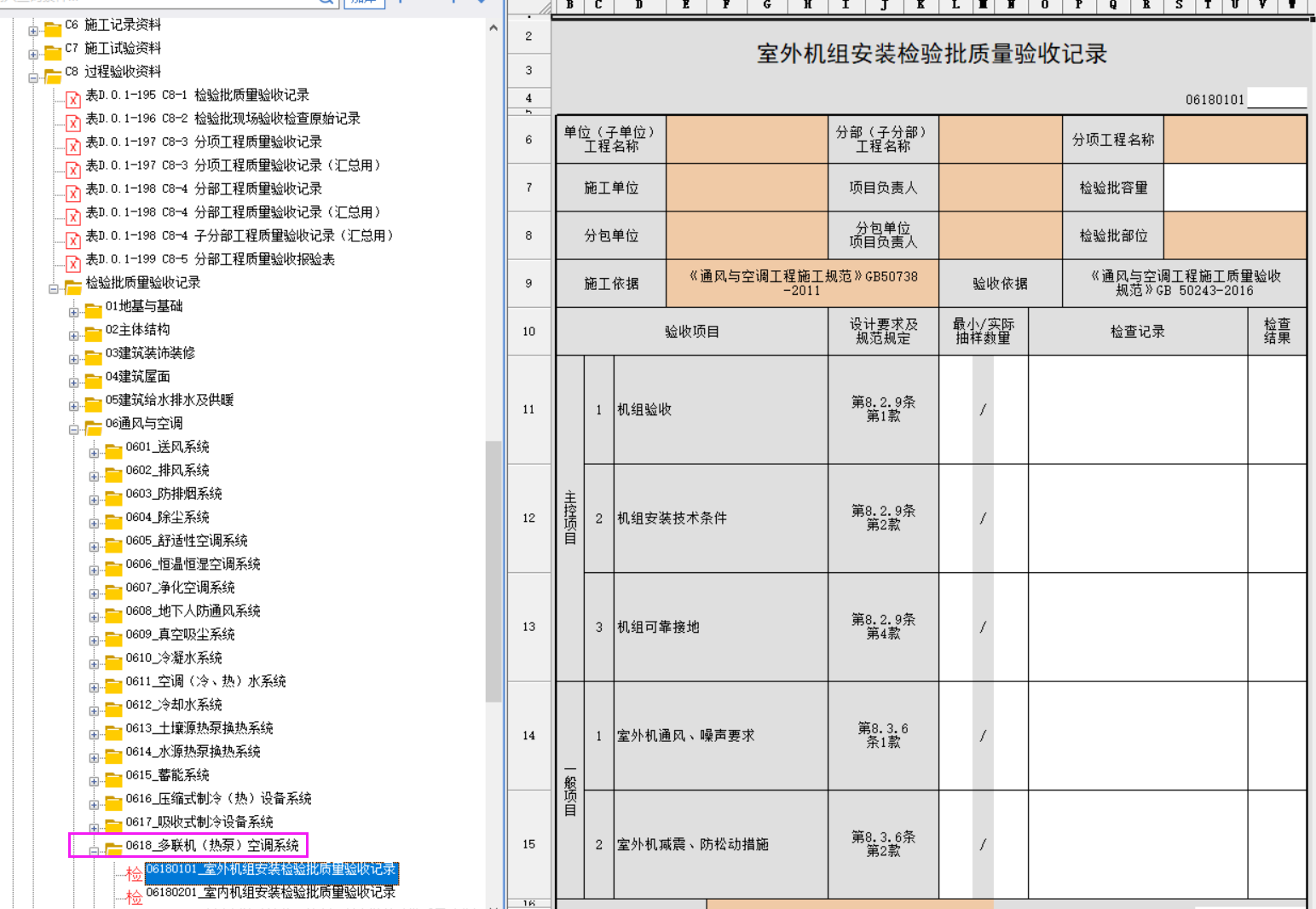Click the 检查记录 cell for 机组验收
The image size is (1316, 909).
coord(1138,409)
